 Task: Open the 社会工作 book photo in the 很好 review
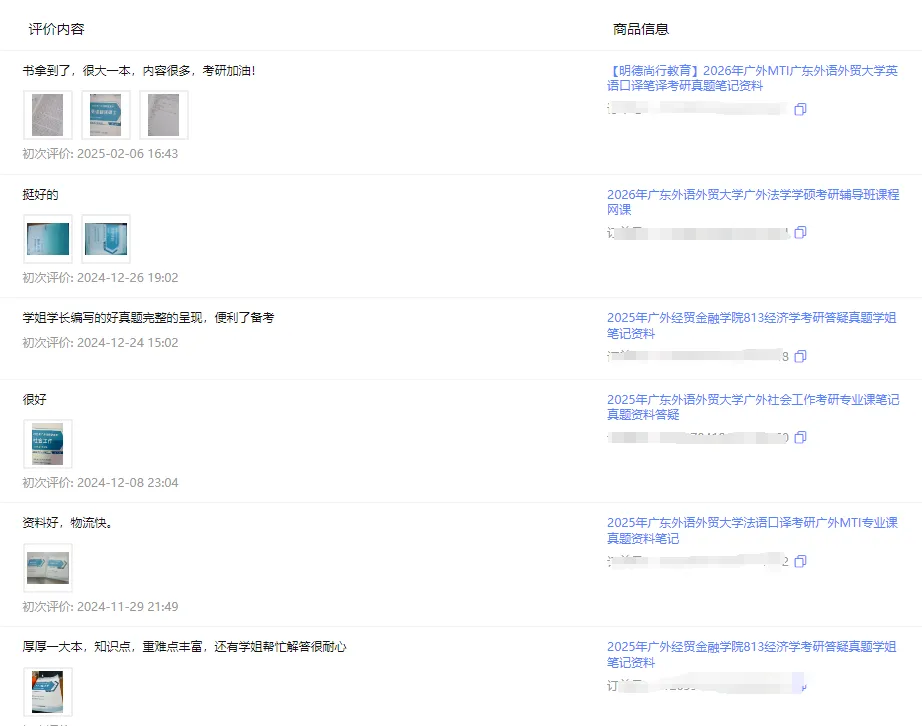(47, 443)
